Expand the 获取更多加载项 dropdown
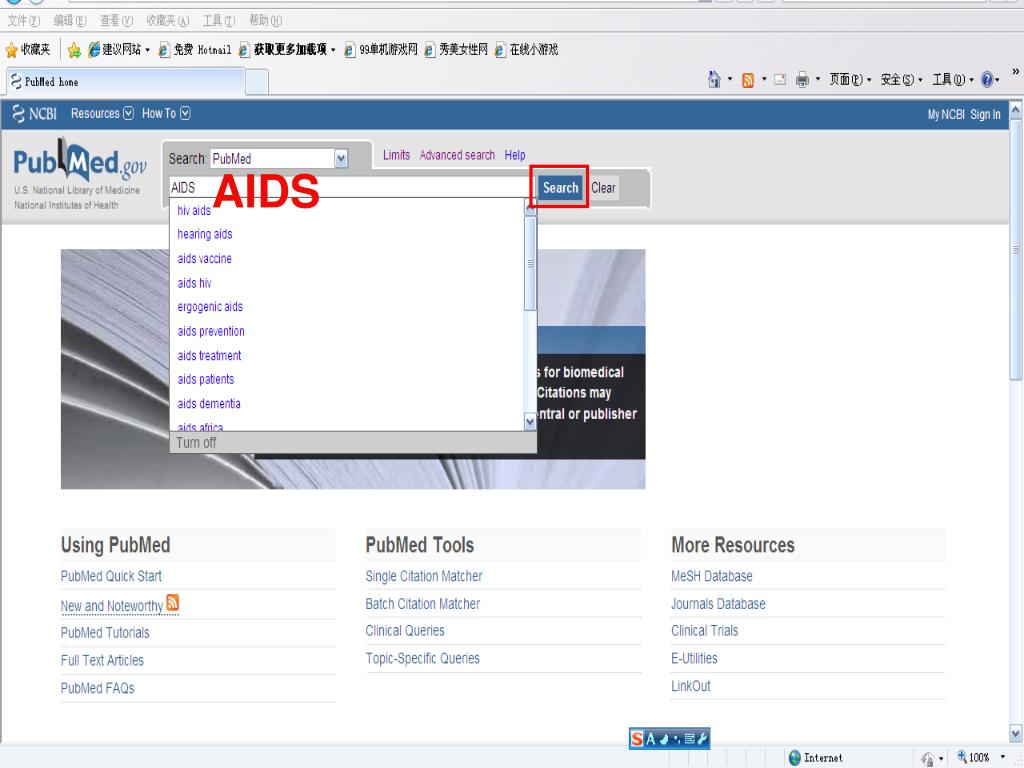1024x768 pixels. coord(333,50)
